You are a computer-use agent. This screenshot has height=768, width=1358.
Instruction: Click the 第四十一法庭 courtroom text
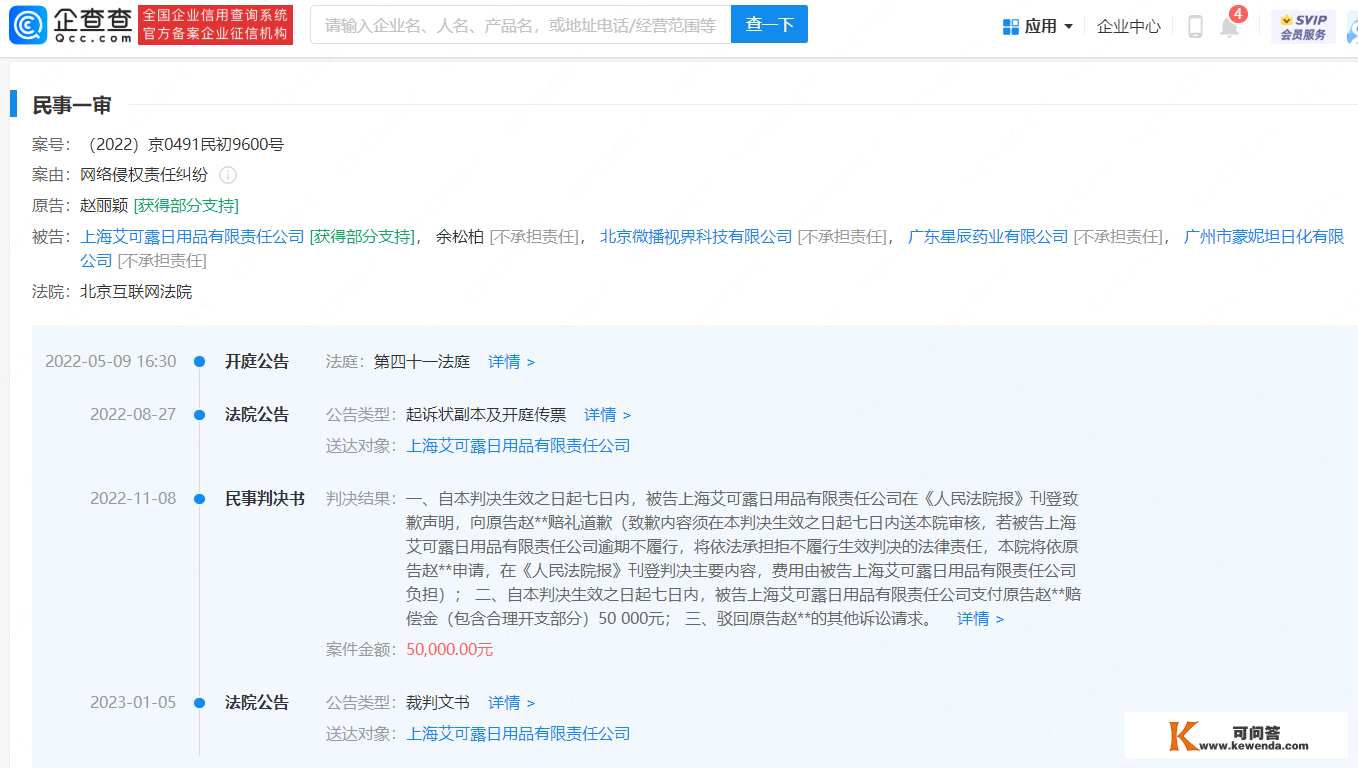[422, 362]
